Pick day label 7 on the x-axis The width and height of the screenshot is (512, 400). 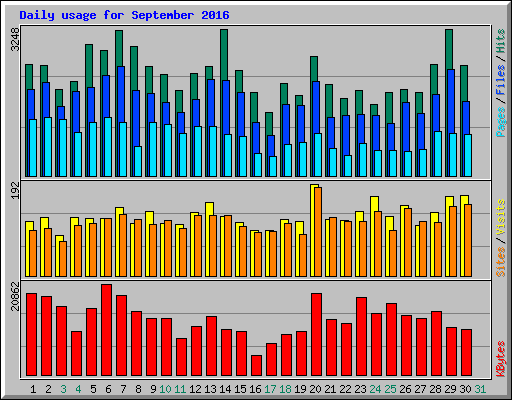123,389
